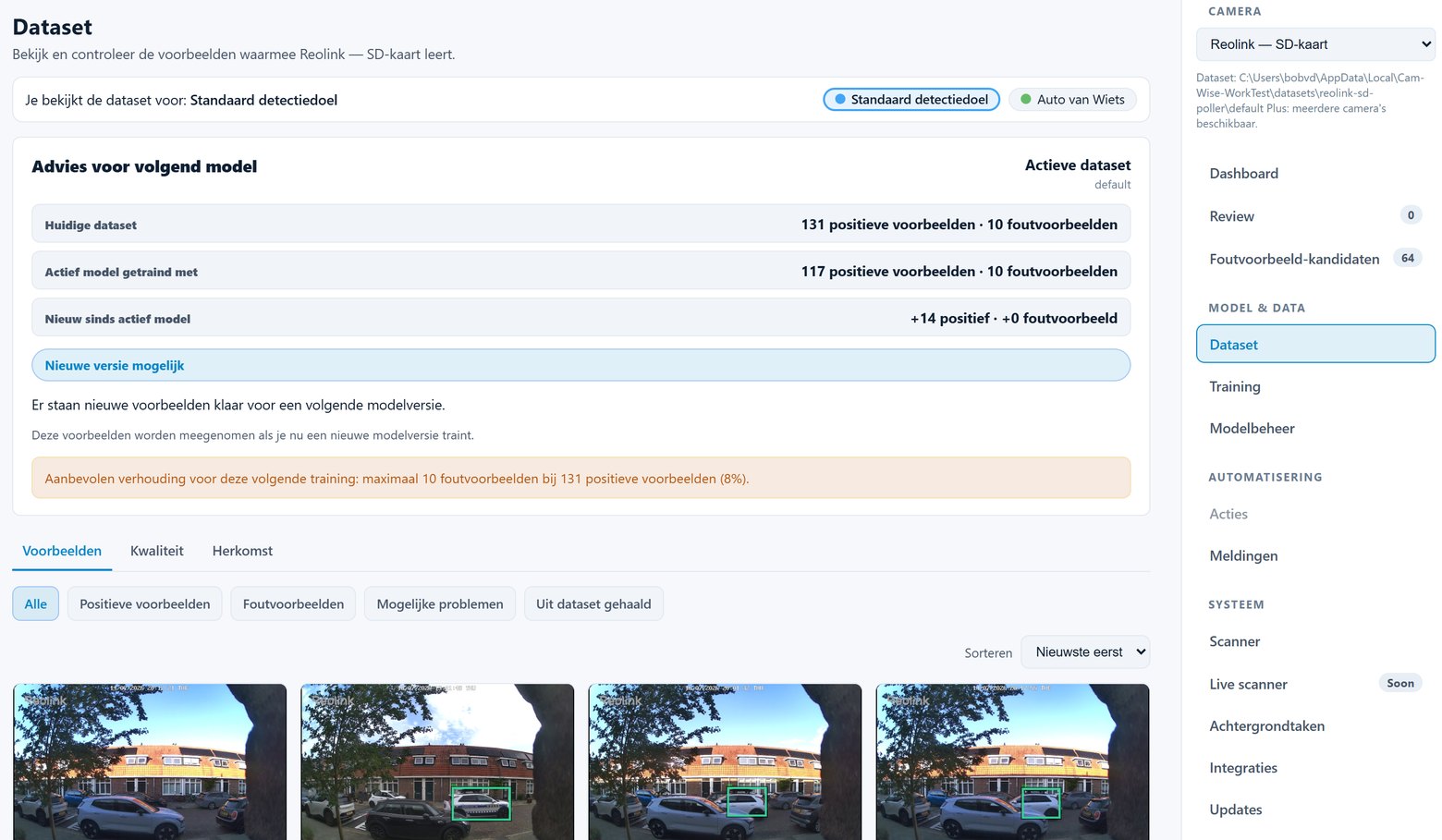The image size is (1442, 840).
Task: Filter by Foutvoorbeelden
Action: 293,603
